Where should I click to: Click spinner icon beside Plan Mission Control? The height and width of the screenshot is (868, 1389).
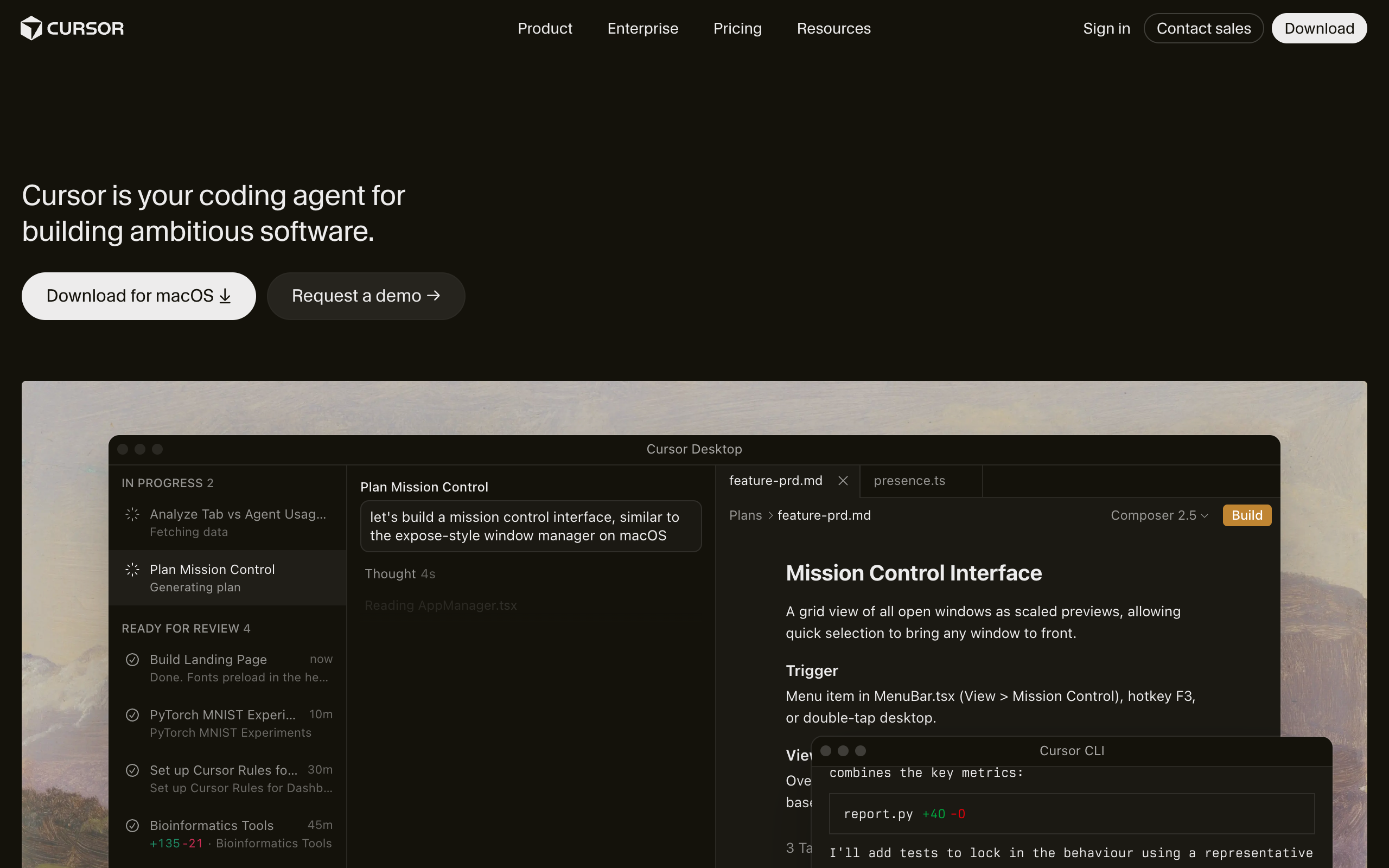[132, 570]
